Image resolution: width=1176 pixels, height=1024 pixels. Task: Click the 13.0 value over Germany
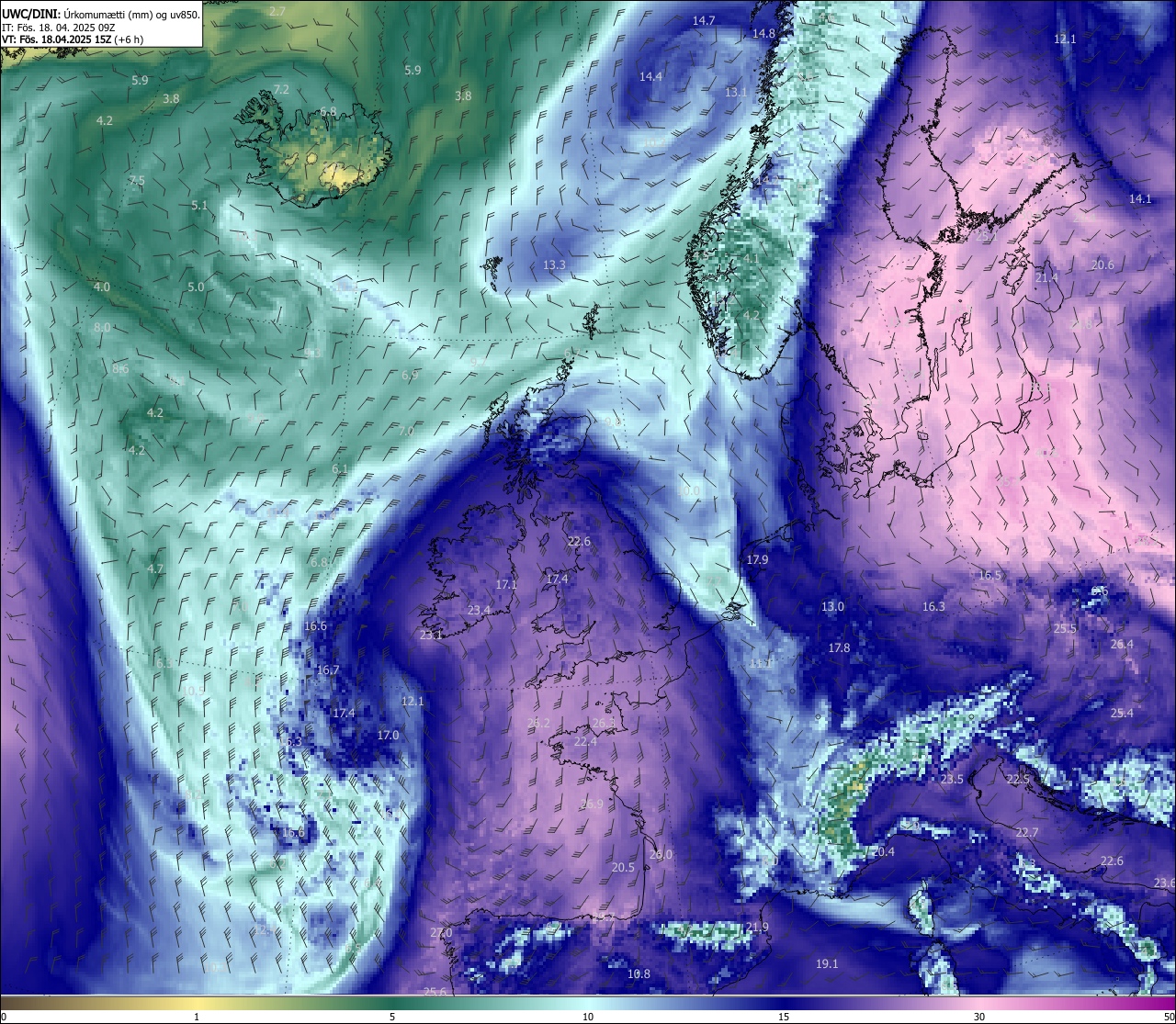(831, 606)
